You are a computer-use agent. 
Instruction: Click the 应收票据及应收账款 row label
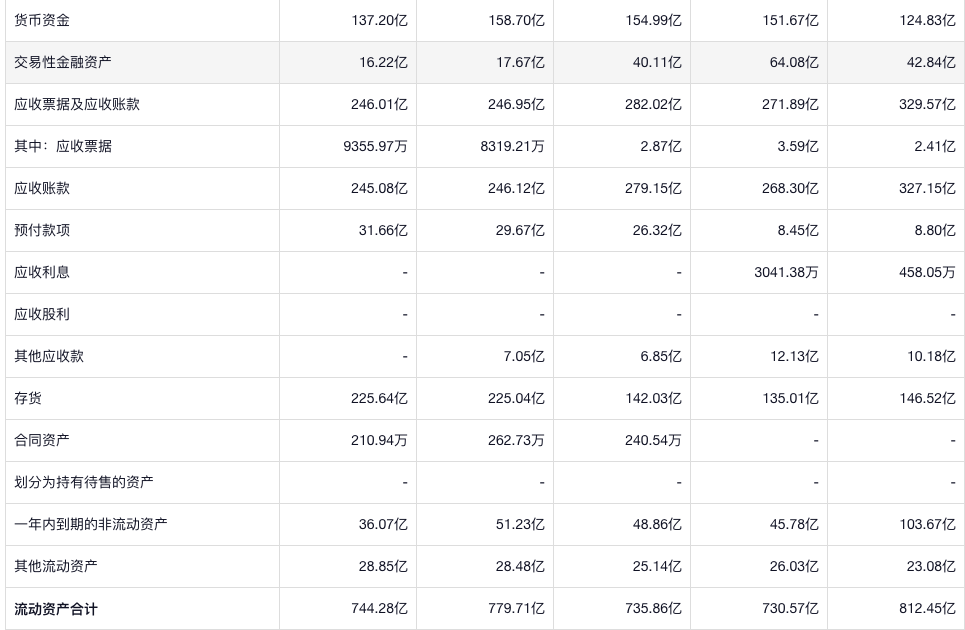77,104
